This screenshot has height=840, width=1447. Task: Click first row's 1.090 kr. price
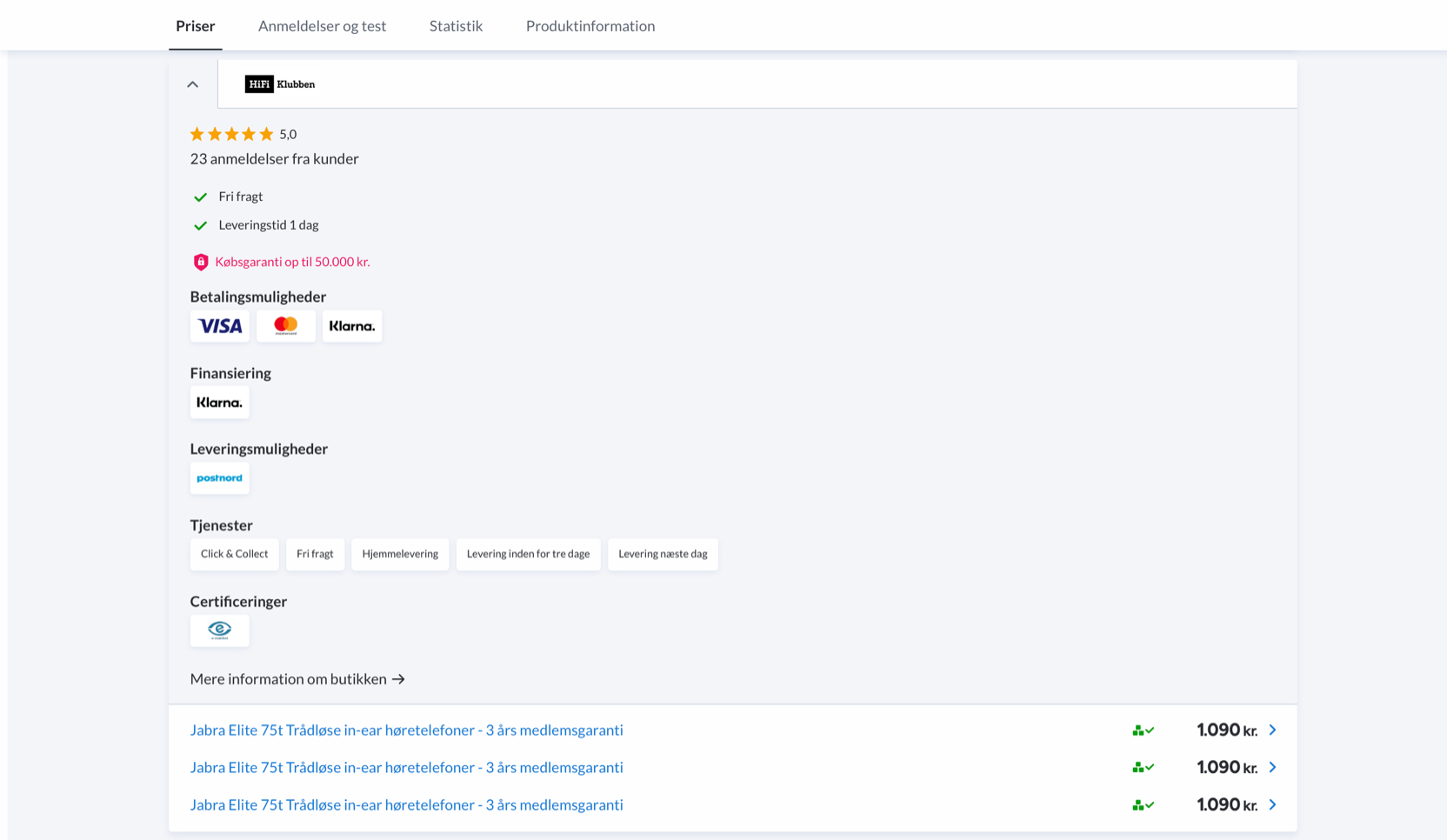[1227, 730]
